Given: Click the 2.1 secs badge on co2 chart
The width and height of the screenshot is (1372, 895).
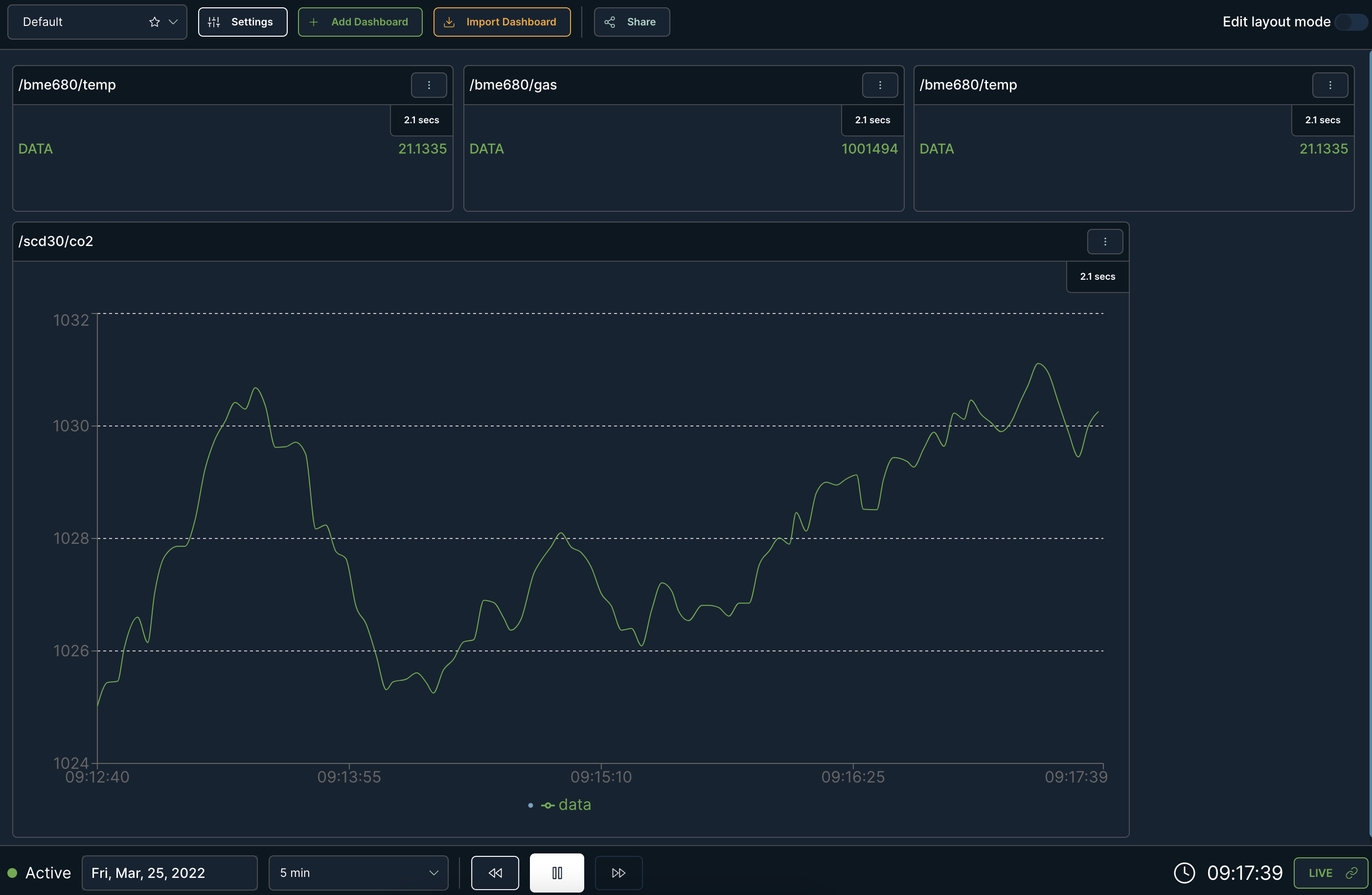Looking at the screenshot, I should (1097, 277).
